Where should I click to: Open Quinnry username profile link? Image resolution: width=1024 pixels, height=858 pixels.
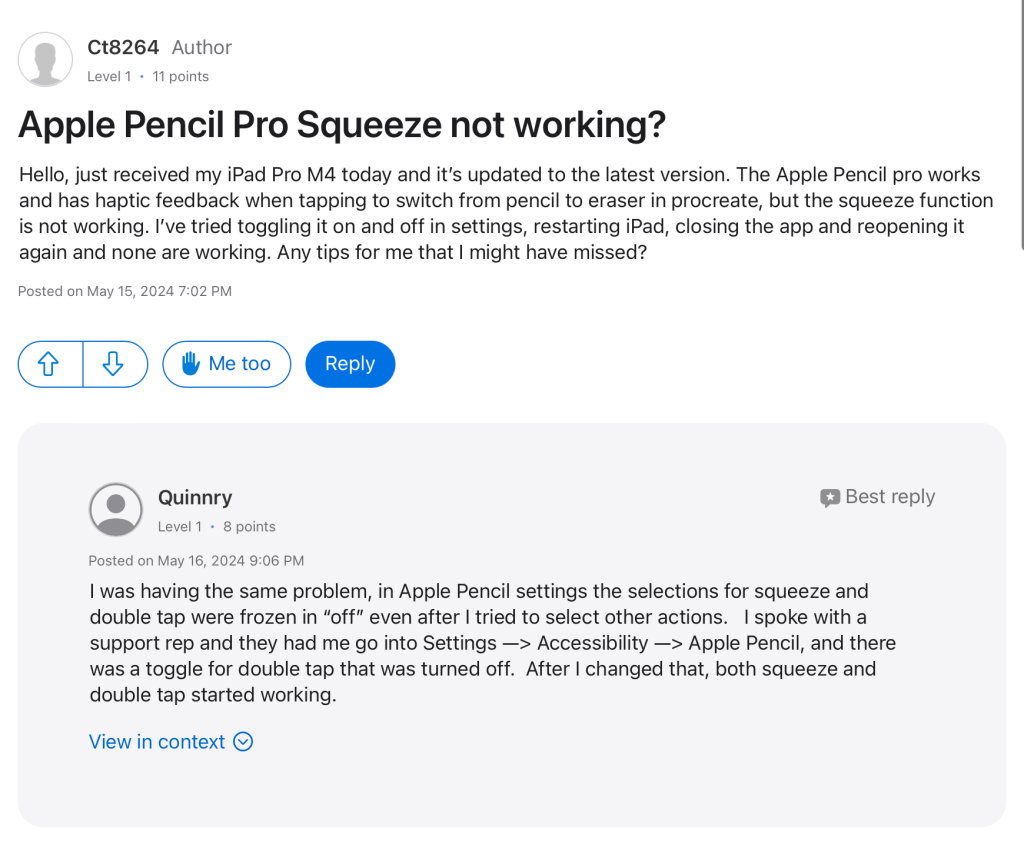pos(194,497)
